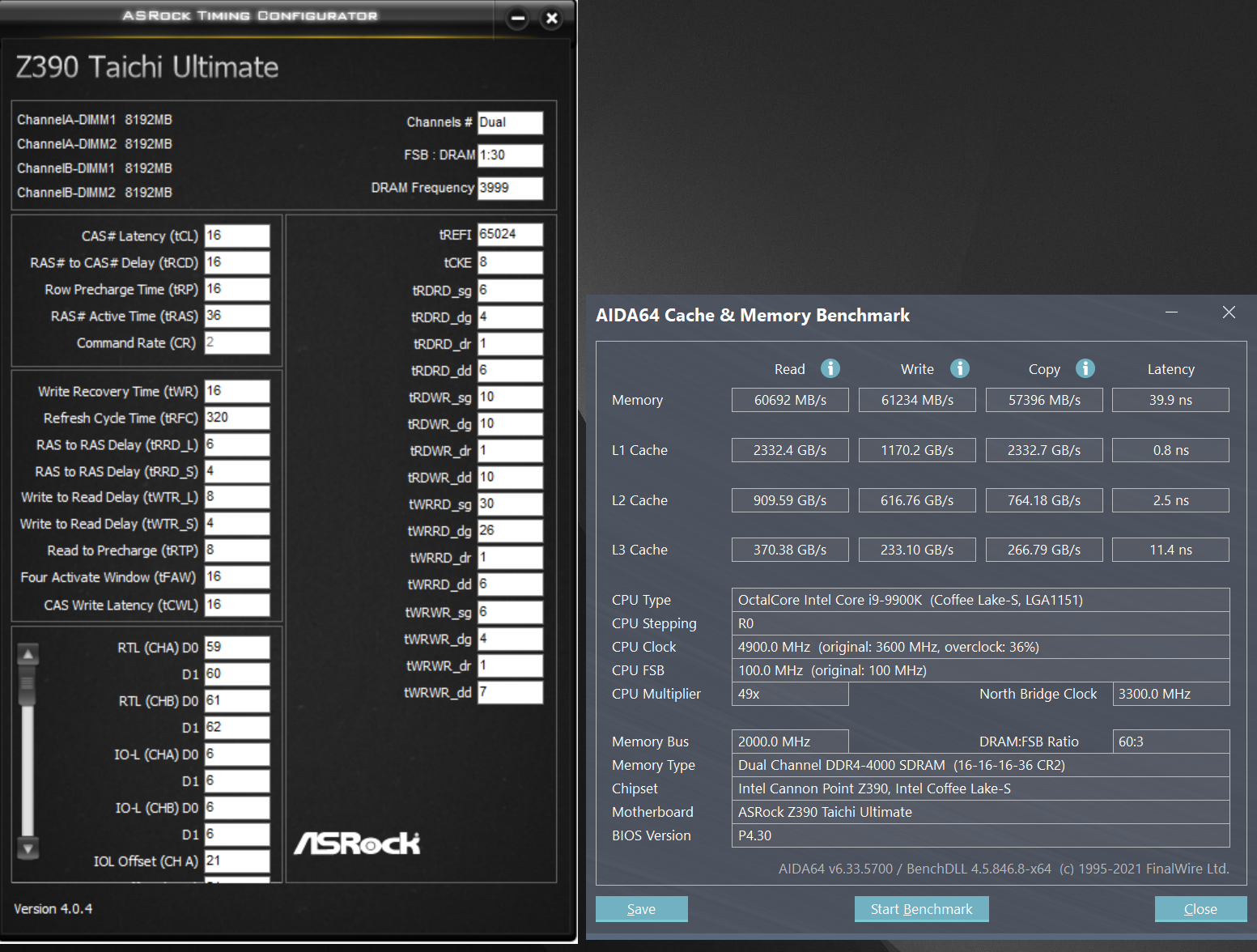
Task: Click the RTL (CHA) D0 field
Action: coord(237,648)
